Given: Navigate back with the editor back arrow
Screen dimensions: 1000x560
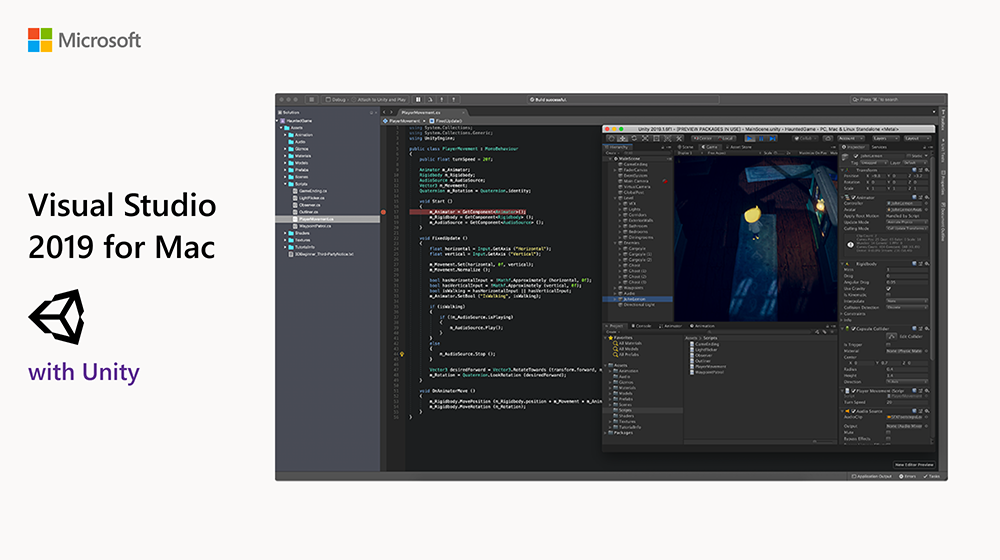Looking at the screenshot, I should (x=384, y=112).
